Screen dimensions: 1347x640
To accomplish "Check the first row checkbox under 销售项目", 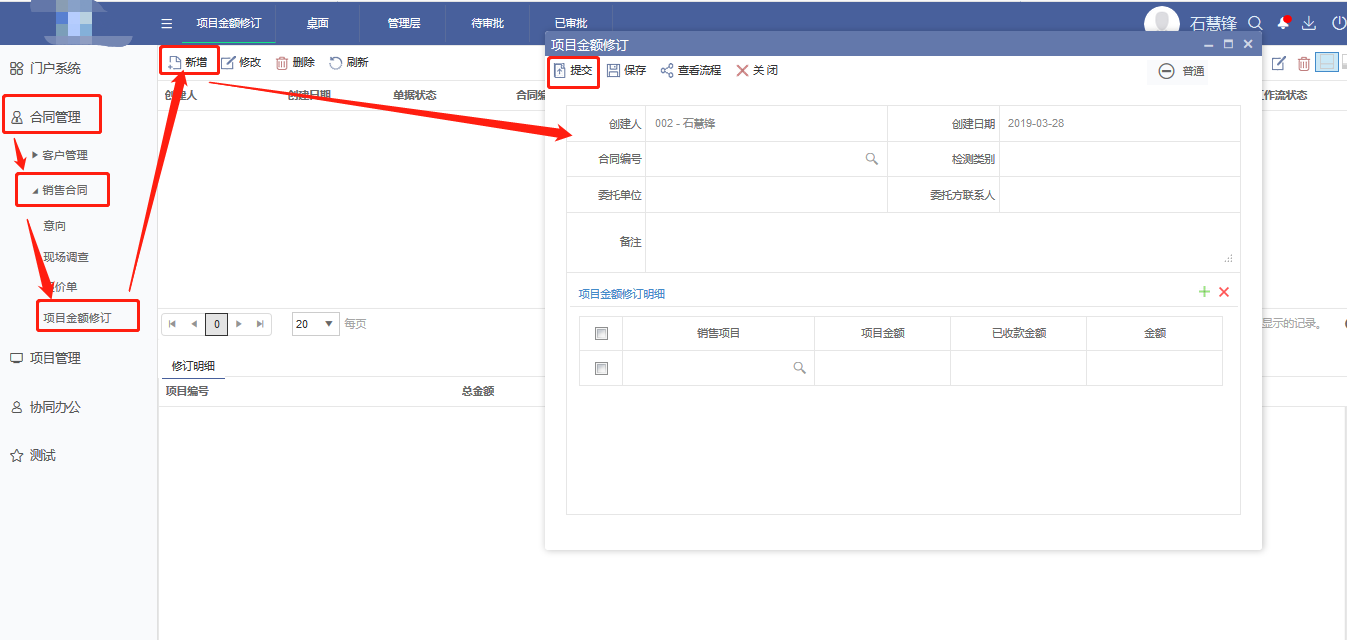I will (x=600, y=368).
